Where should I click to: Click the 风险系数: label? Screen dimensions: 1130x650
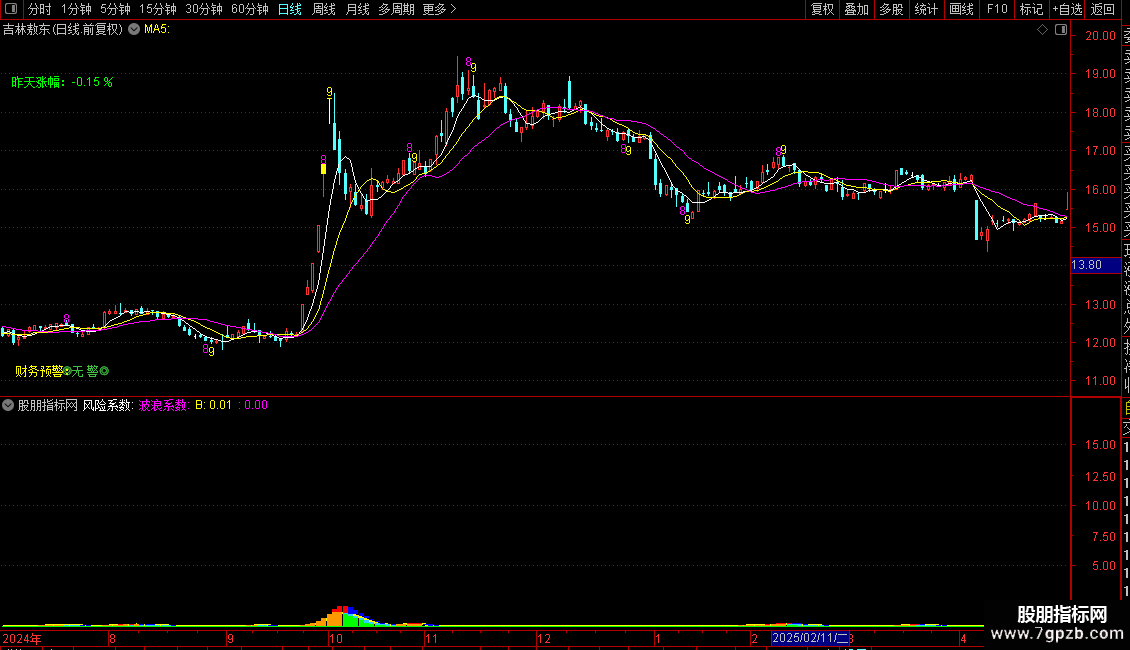coord(107,405)
